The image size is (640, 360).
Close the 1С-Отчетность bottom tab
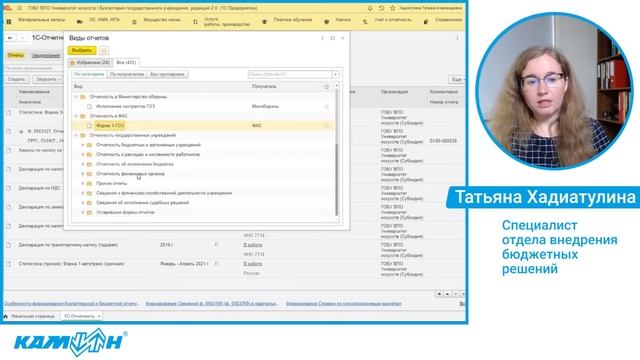click(x=99, y=316)
